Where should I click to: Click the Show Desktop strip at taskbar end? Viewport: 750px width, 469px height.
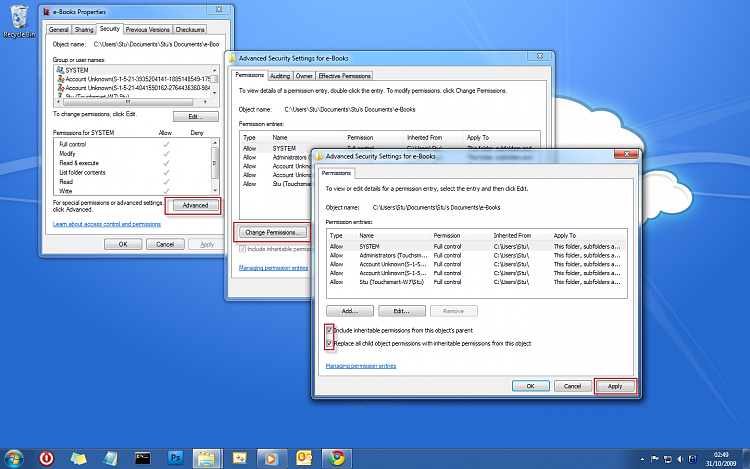pyautogui.click(x=746, y=459)
